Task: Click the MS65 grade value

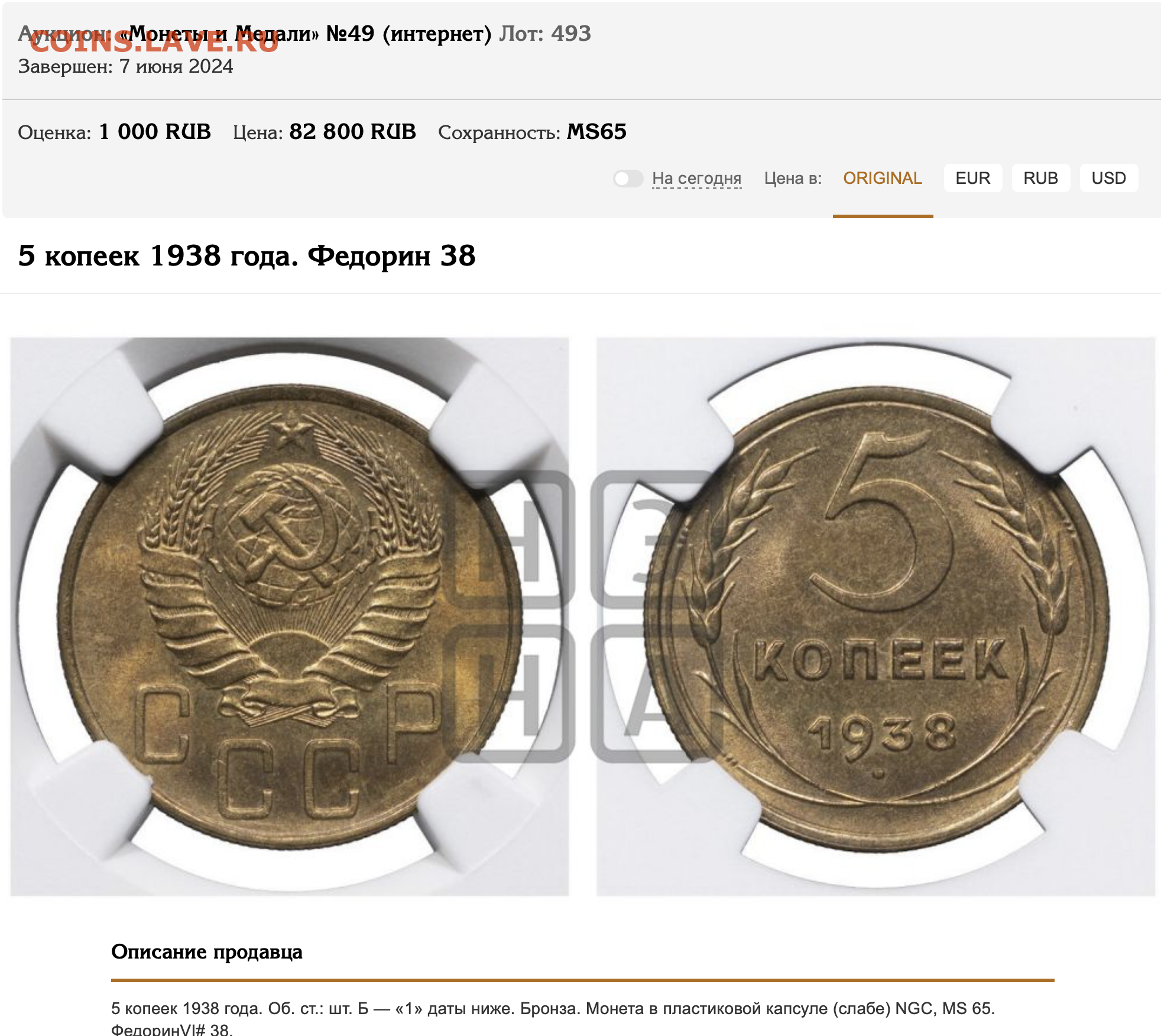Action: (x=596, y=131)
